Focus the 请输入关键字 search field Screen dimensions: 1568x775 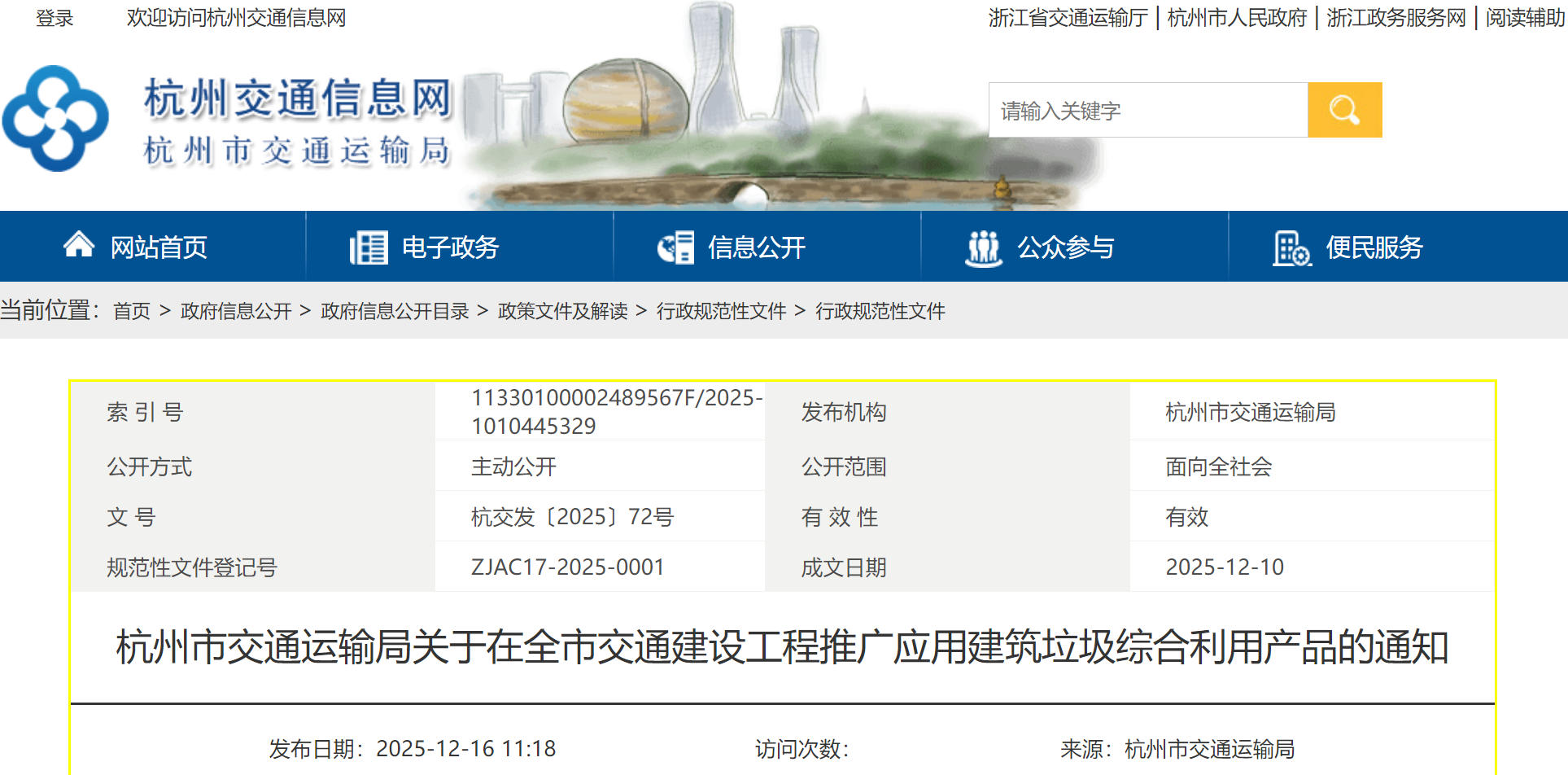(x=1147, y=111)
